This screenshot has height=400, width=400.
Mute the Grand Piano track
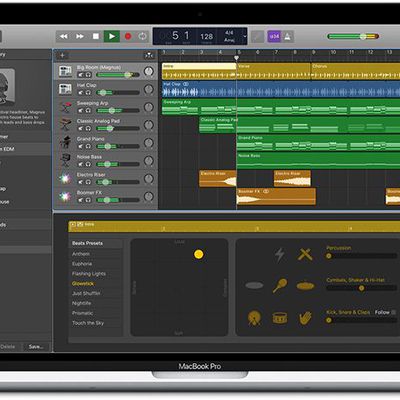click(81, 146)
